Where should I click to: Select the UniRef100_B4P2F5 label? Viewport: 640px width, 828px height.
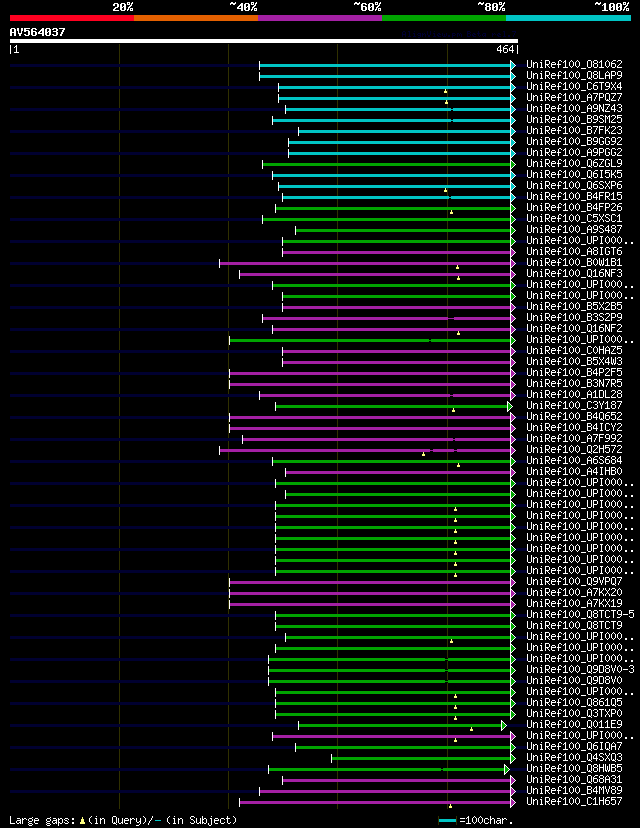click(574, 372)
